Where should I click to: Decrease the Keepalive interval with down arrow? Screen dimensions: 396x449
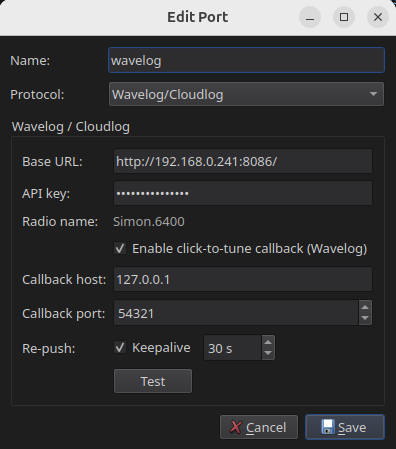(x=268, y=353)
